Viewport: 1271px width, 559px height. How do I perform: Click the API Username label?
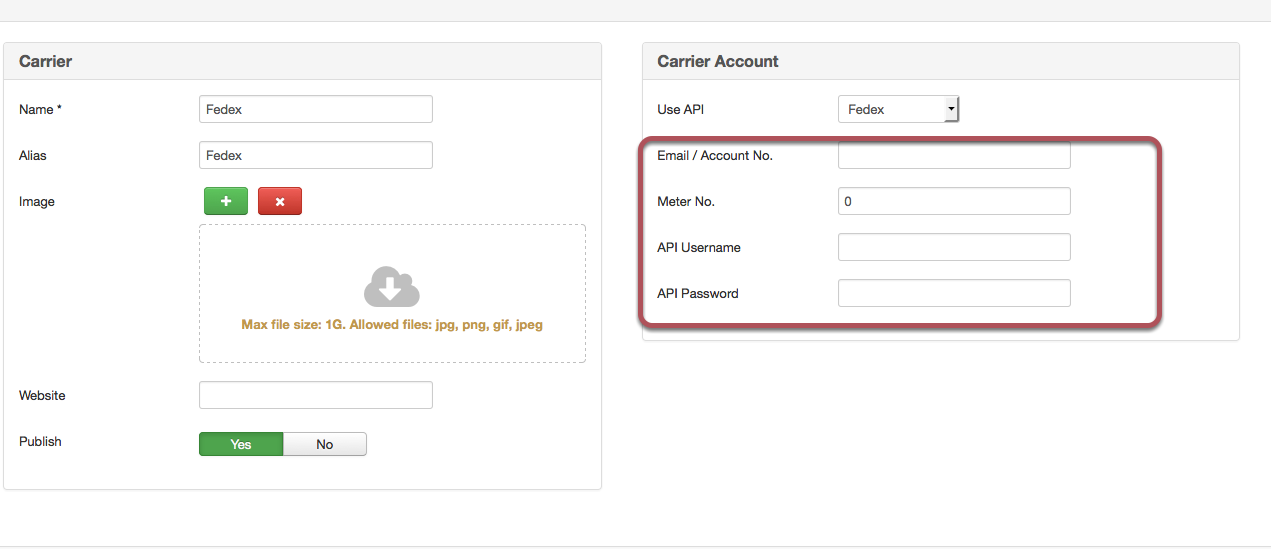699,247
